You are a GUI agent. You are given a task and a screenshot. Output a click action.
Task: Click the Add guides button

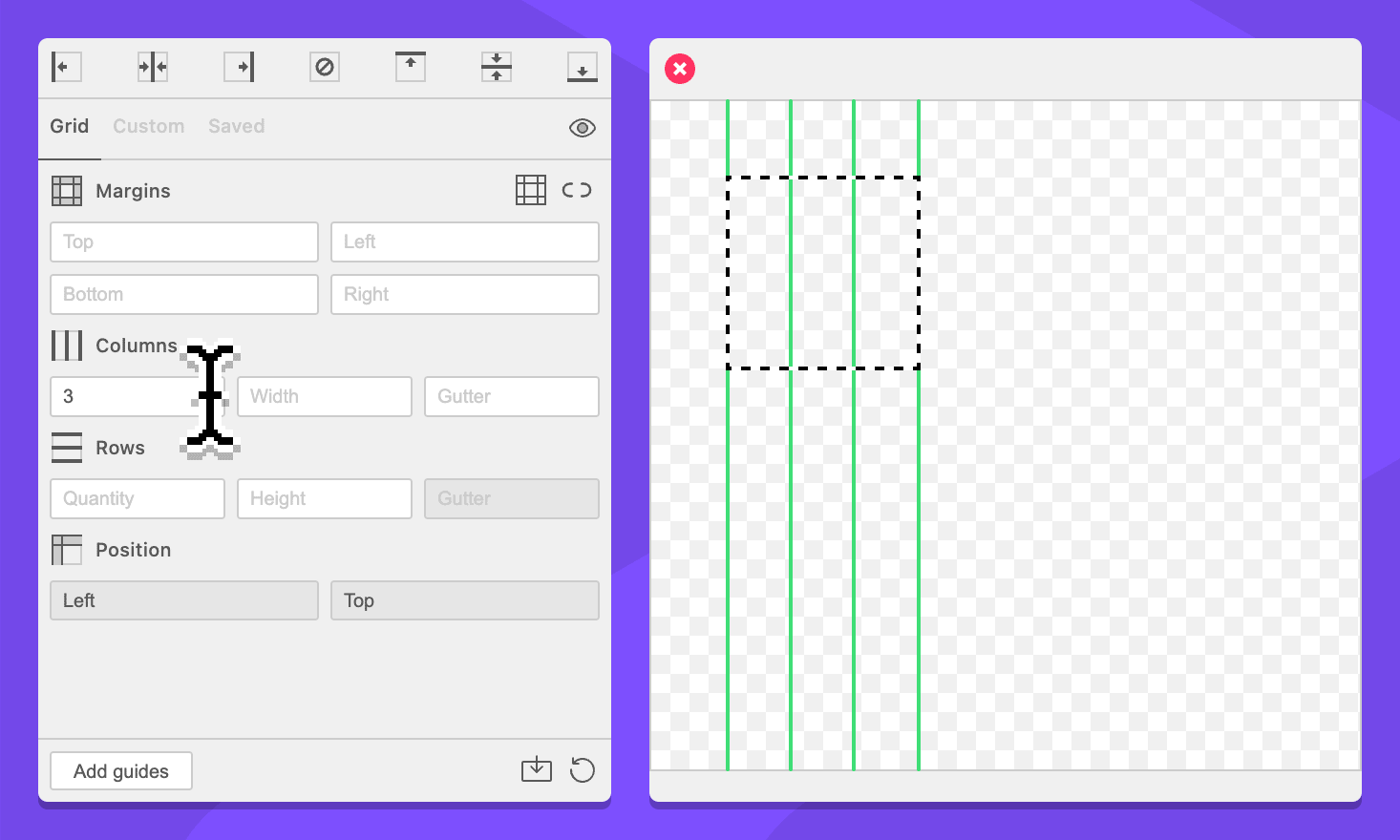pyautogui.click(x=121, y=771)
